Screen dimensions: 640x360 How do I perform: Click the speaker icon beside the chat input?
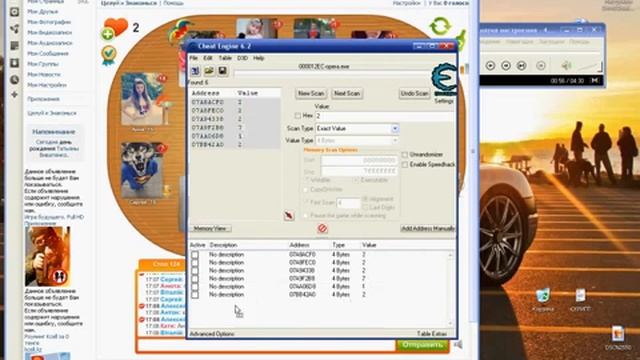pos(458,345)
